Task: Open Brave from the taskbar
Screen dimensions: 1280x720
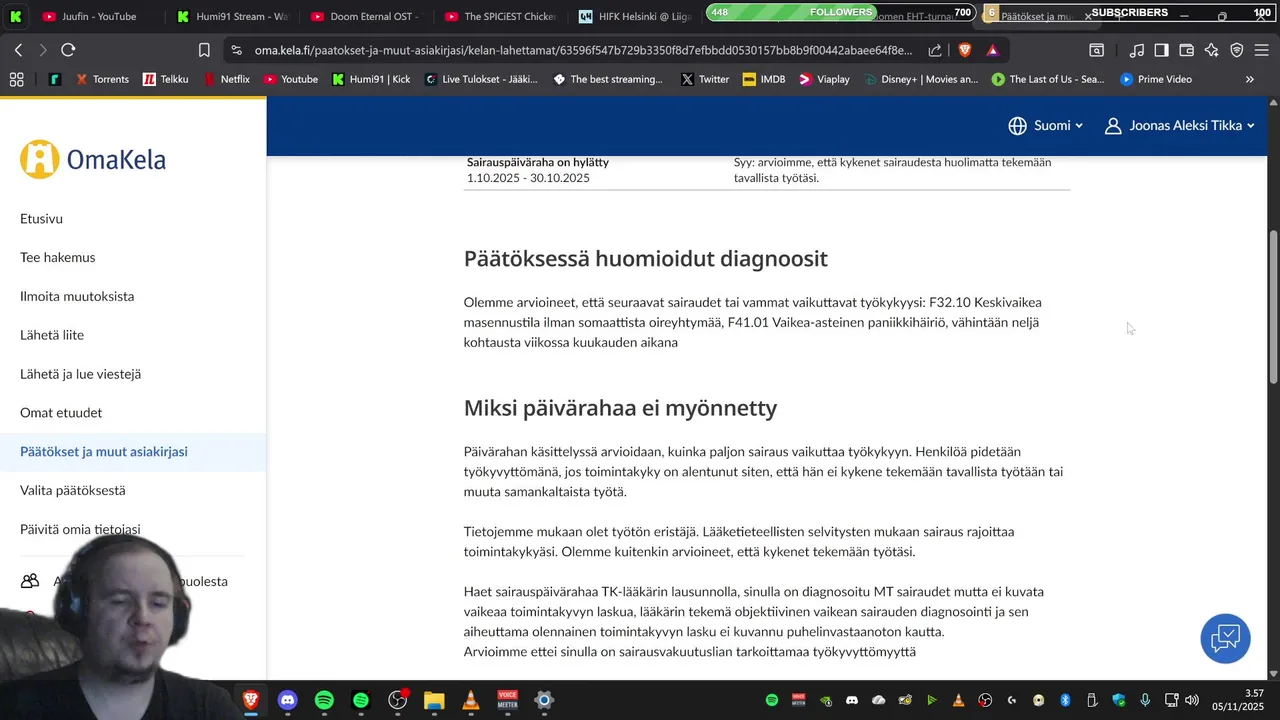Action: (251, 700)
